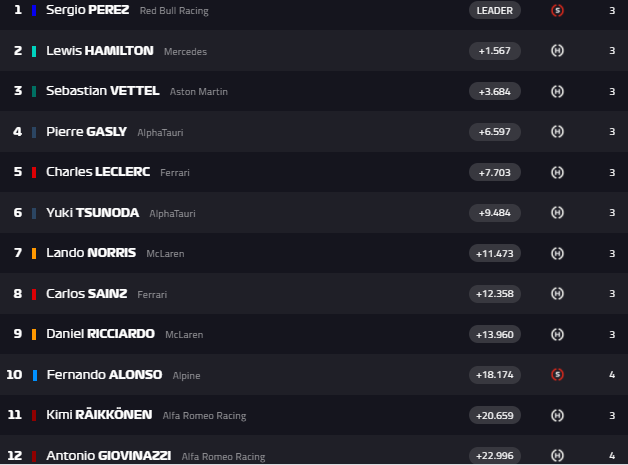
Task: Click the Red Bull Racing team label
Action: [x=174, y=11]
